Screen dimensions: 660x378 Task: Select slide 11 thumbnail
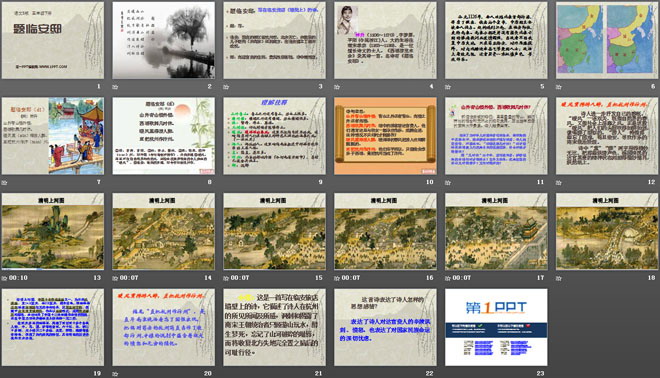(x=496, y=136)
